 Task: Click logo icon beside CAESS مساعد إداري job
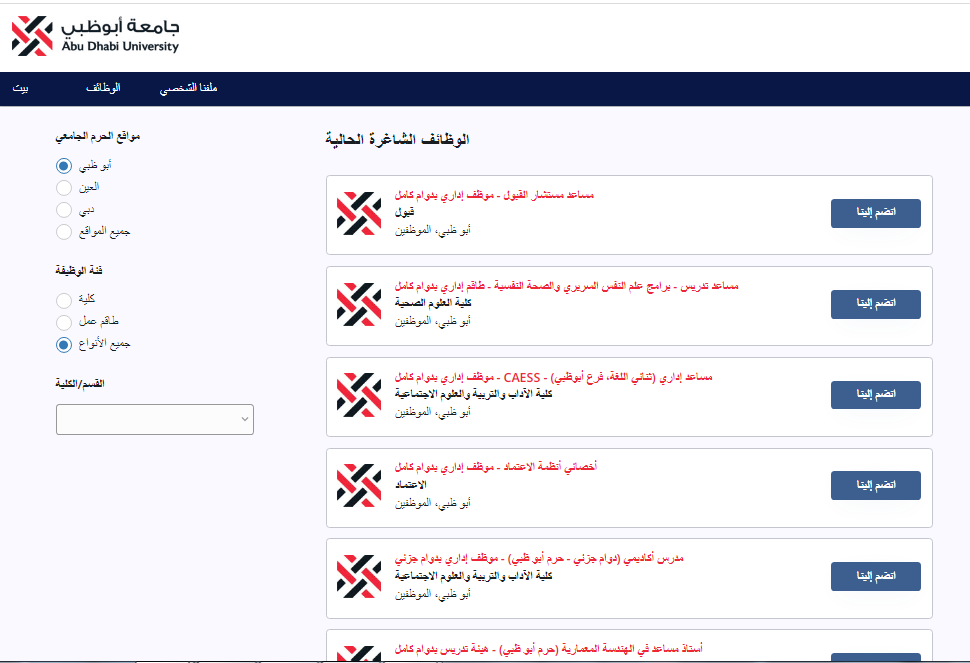tap(359, 395)
